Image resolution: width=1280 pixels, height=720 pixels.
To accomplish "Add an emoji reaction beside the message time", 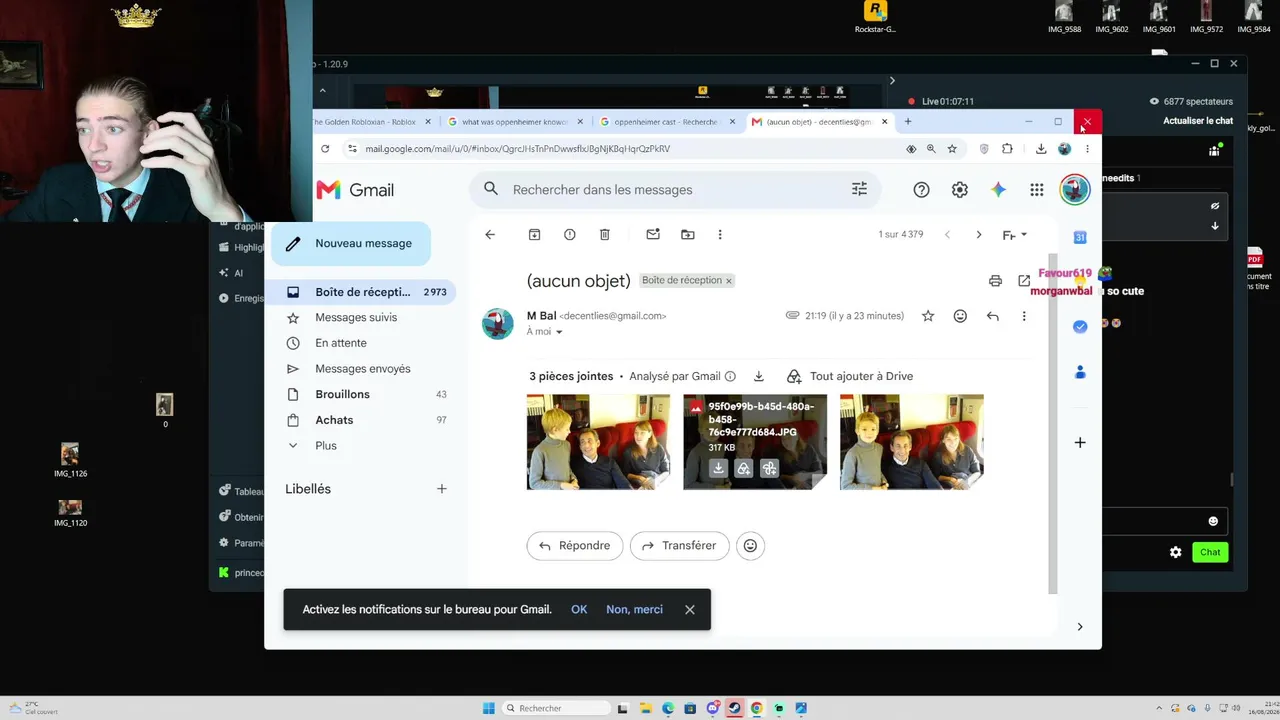I will [x=960, y=316].
